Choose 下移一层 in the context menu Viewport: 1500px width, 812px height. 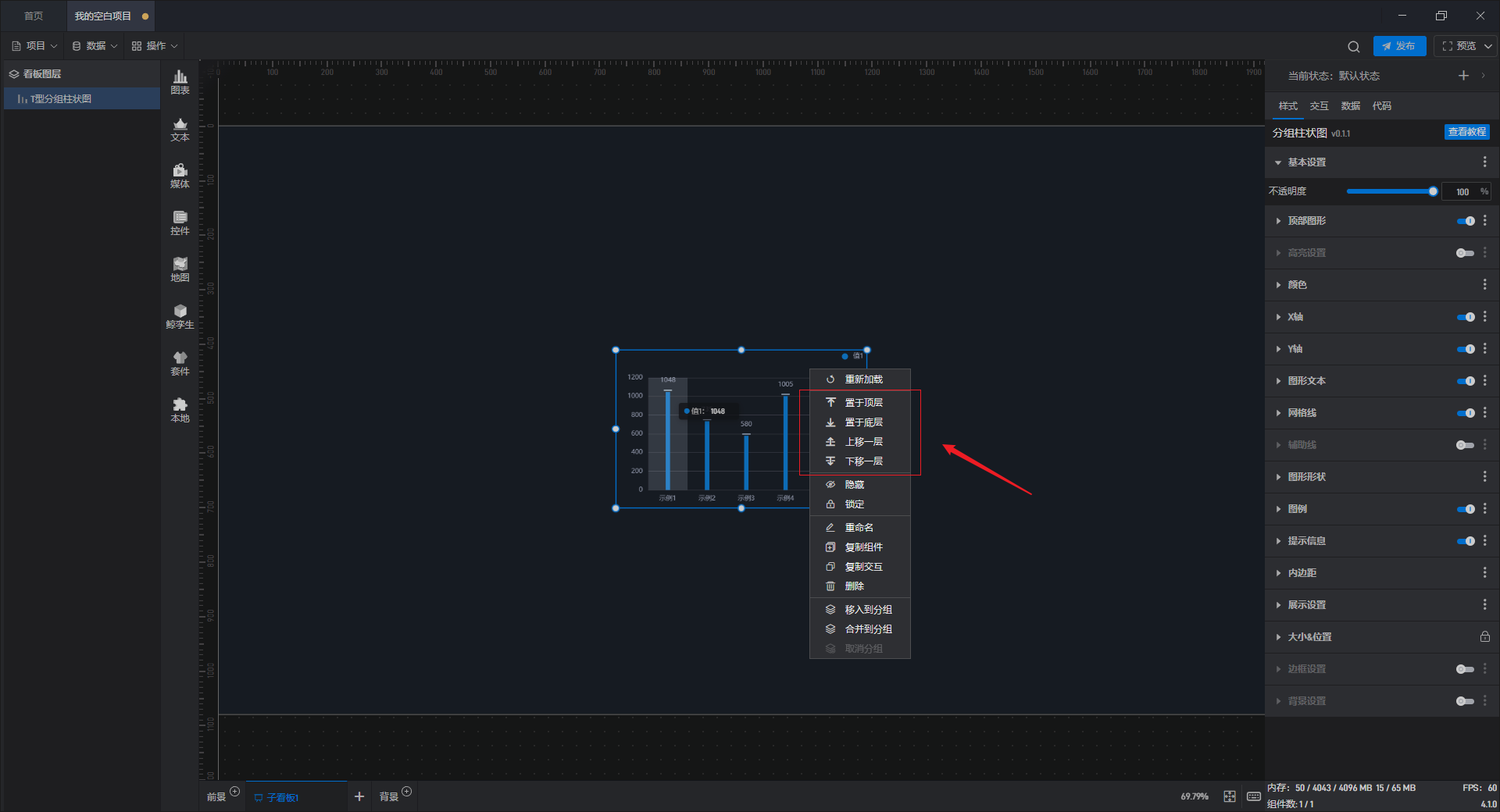860,461
